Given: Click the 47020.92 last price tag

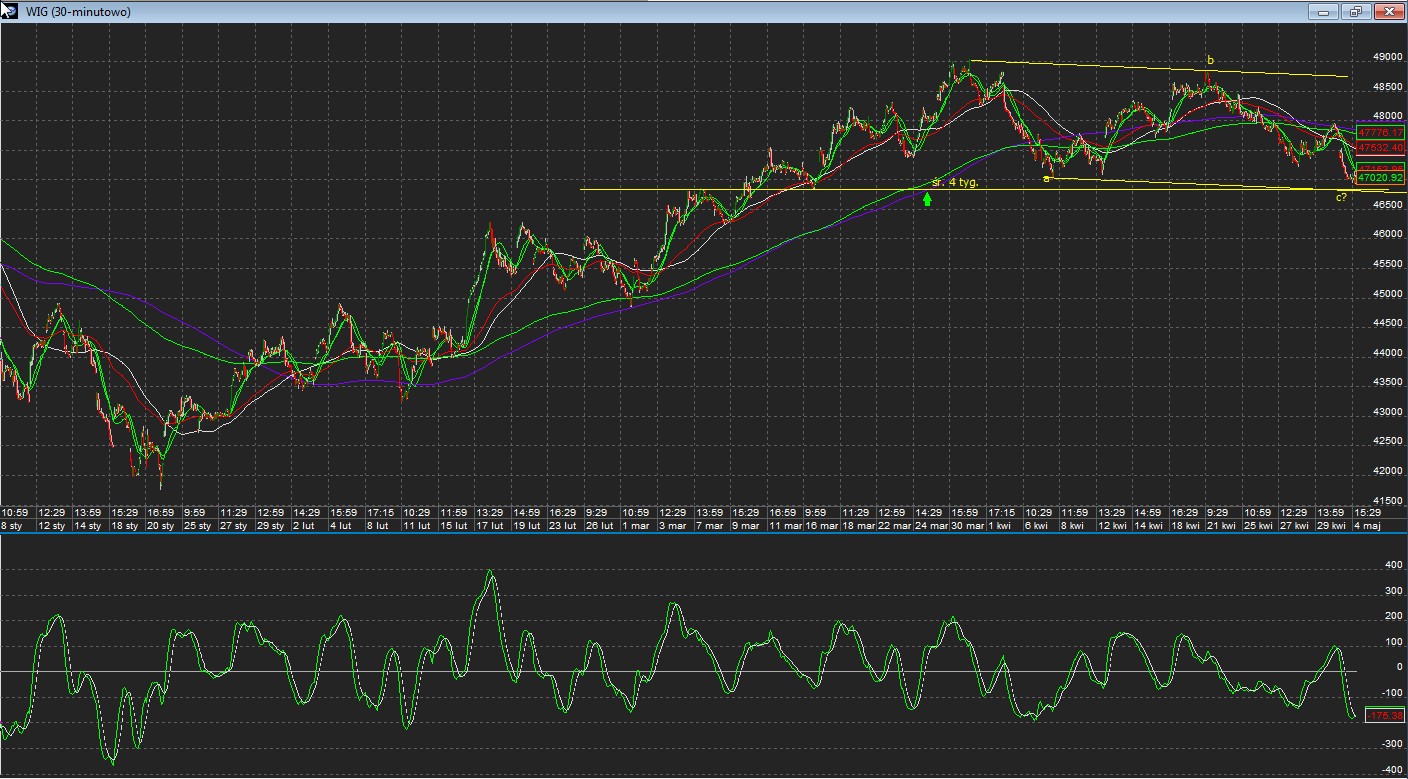Looking at the screenshot, I should coord(1382,178).
